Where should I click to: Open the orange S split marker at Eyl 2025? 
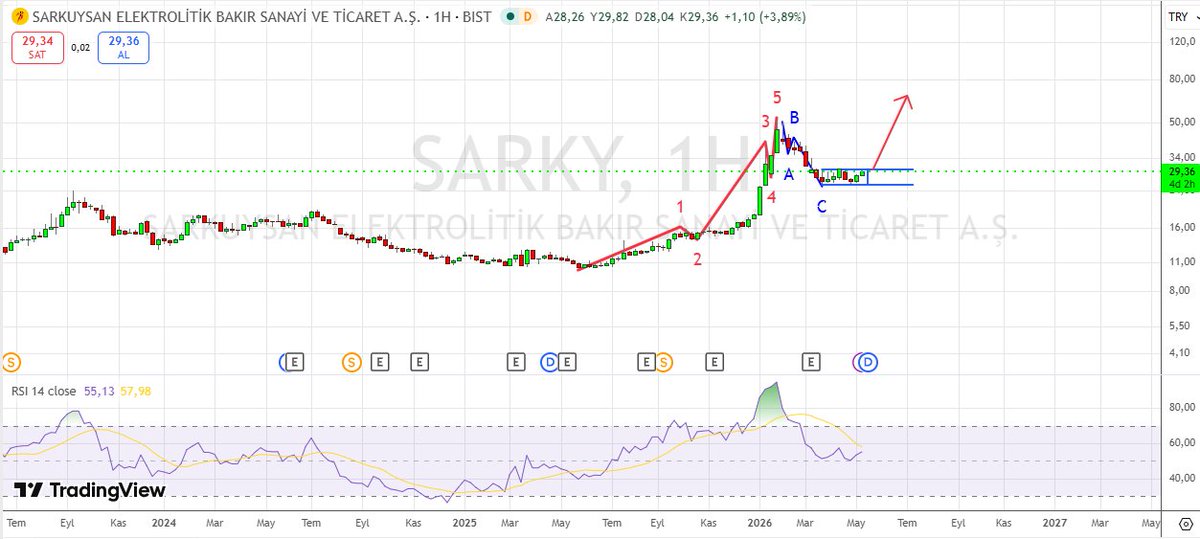pos(664,361)
